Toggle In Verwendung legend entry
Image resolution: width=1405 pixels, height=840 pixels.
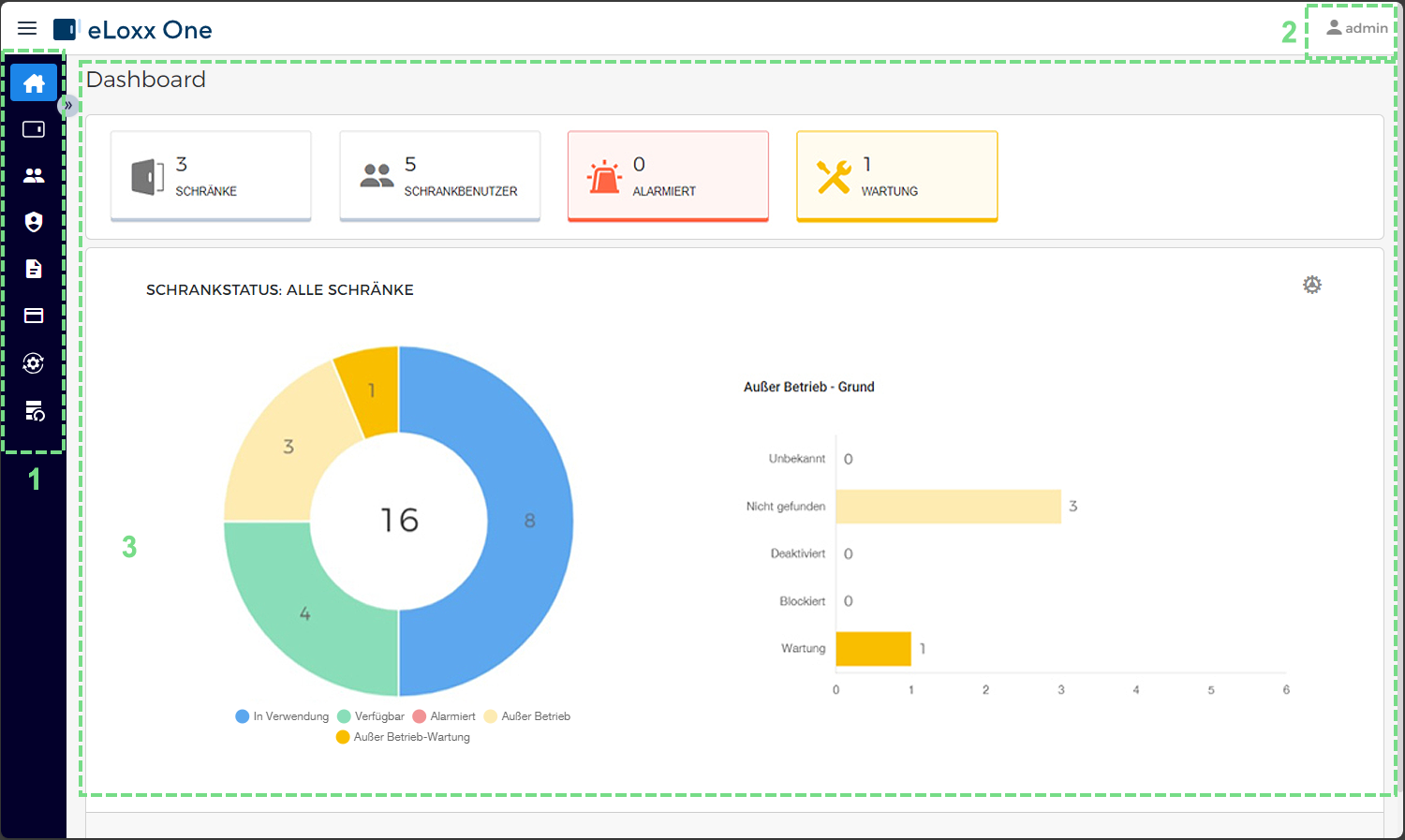point(283,716)
